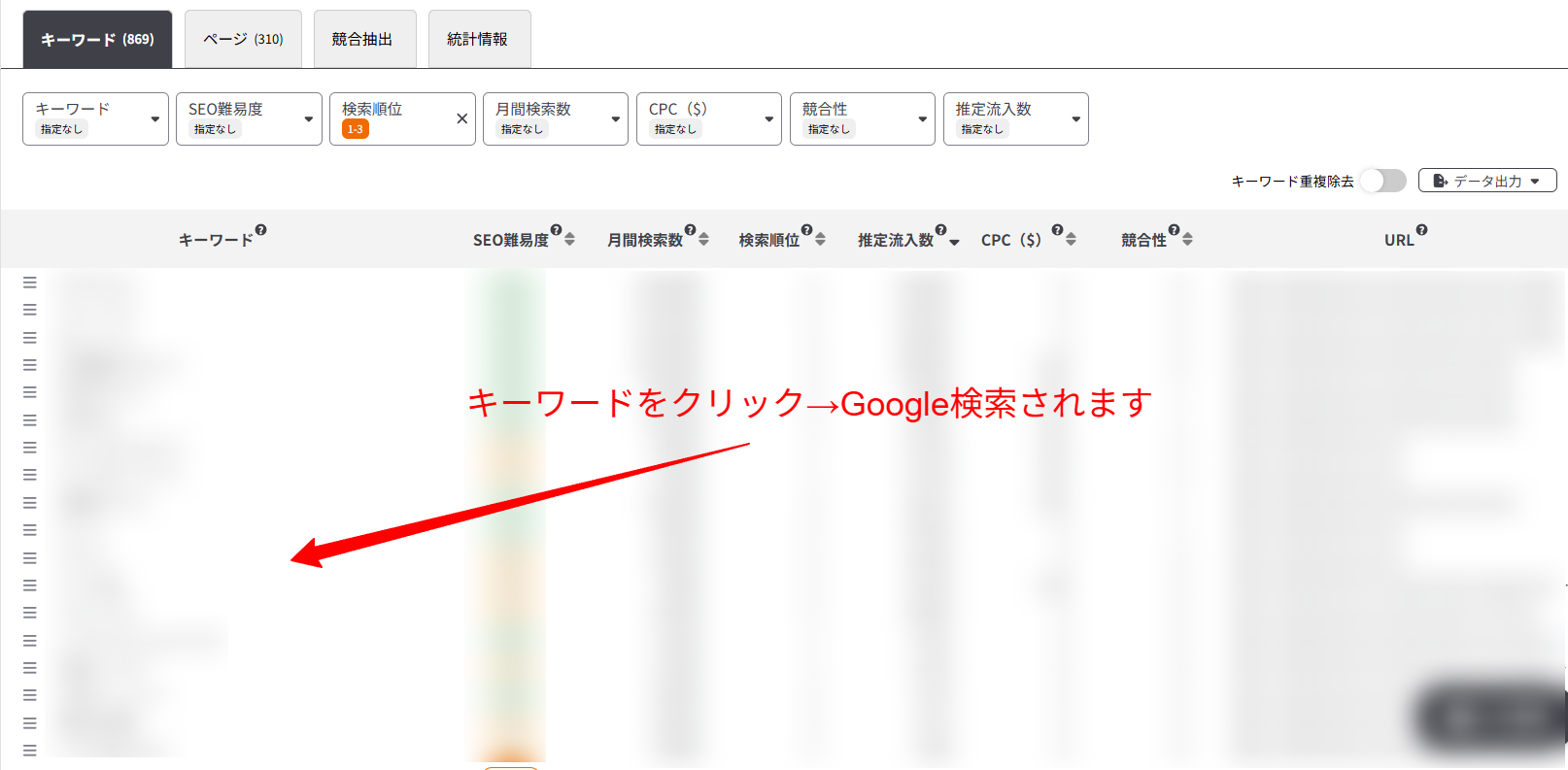
Task: Go to the 統計情報 tab
Action: [479, 39]
